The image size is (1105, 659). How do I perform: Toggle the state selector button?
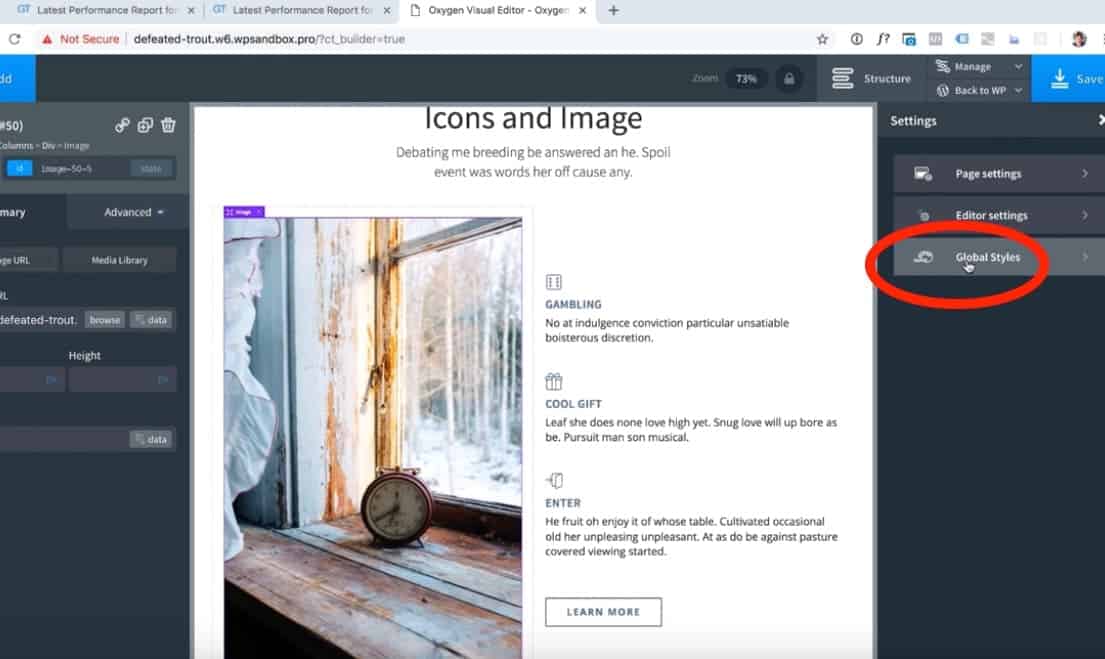coord(151,168)
